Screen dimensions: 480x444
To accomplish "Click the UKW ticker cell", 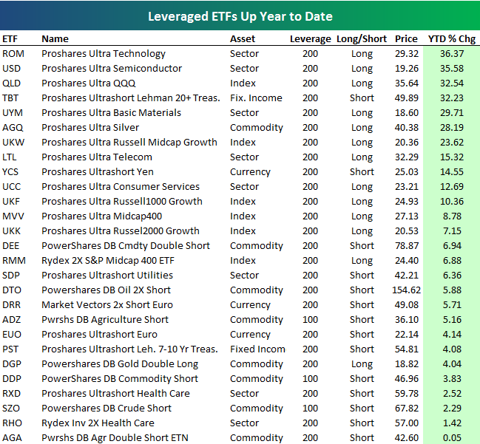I will click(13, 142).
